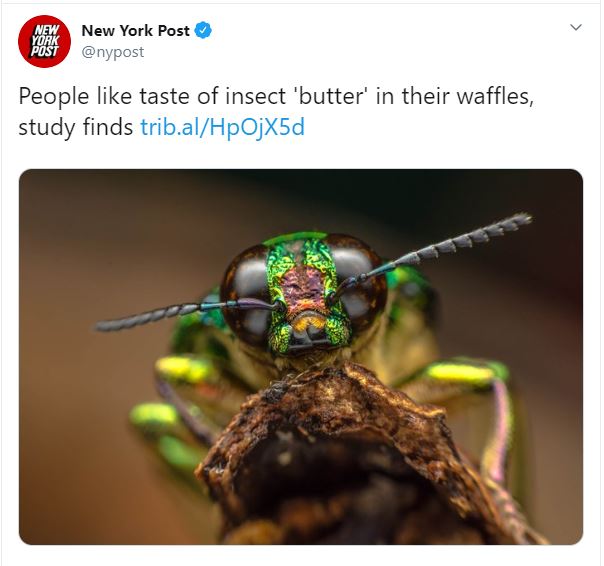The image size is (604, 566).
Task: Select the @nypost handle
Action: tap(112, 52)
